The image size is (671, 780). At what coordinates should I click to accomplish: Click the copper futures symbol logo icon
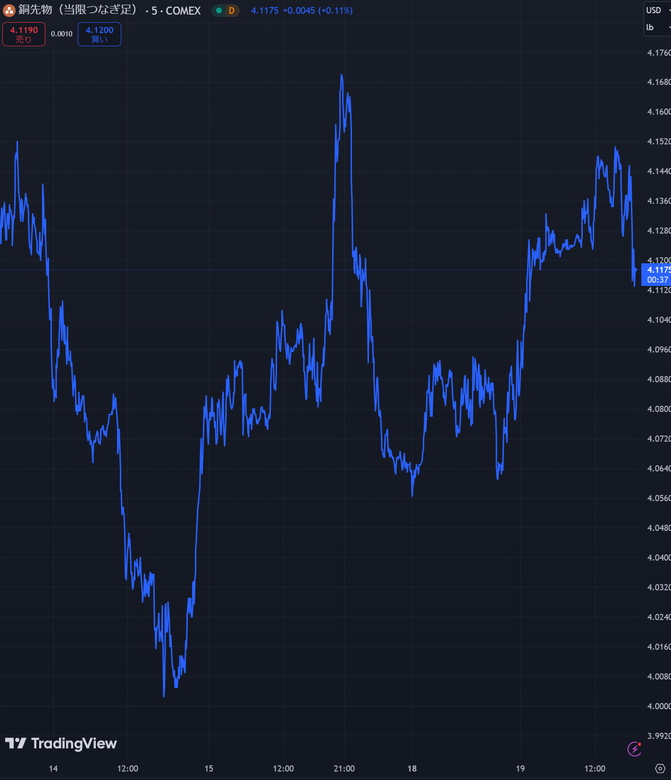pos(9,10)
